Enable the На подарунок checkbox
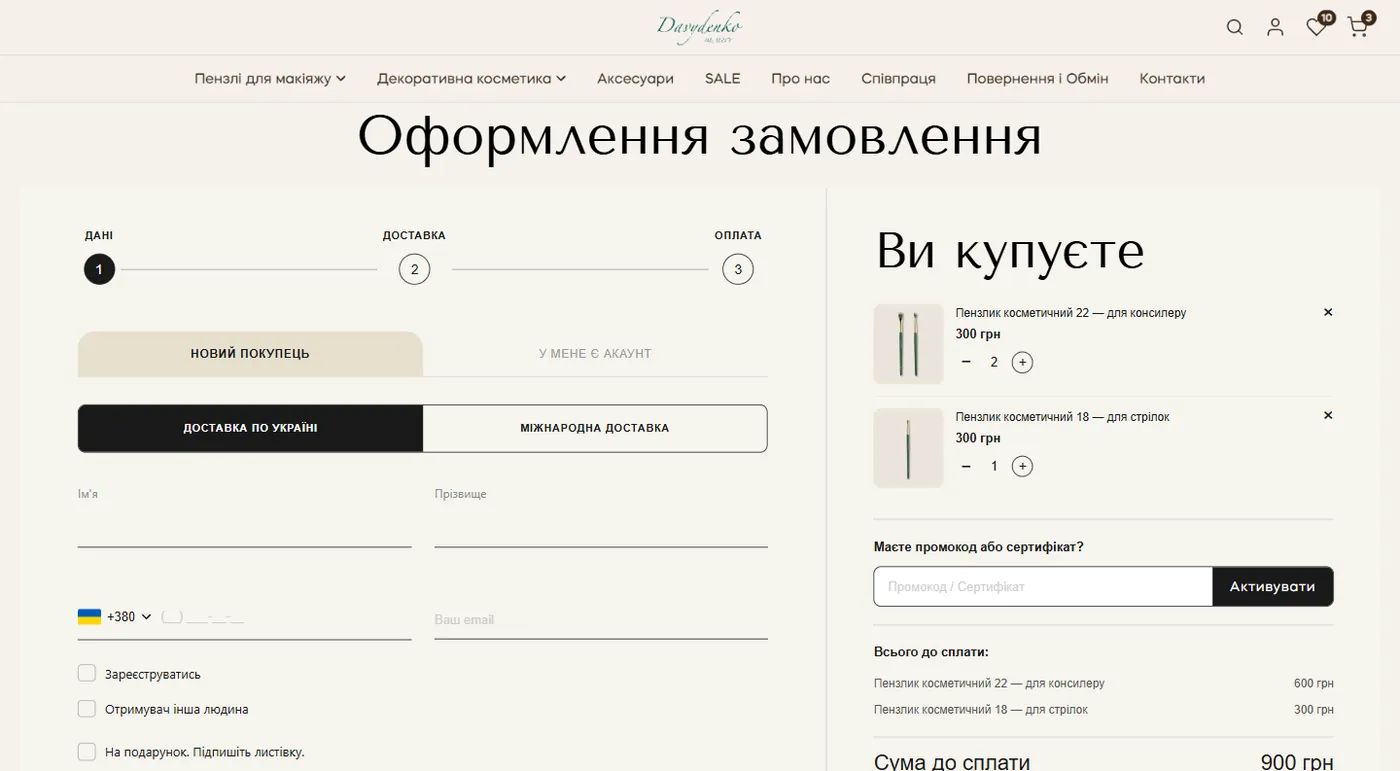The width and height of the screenshot is (1400, 771). point(87,751)
